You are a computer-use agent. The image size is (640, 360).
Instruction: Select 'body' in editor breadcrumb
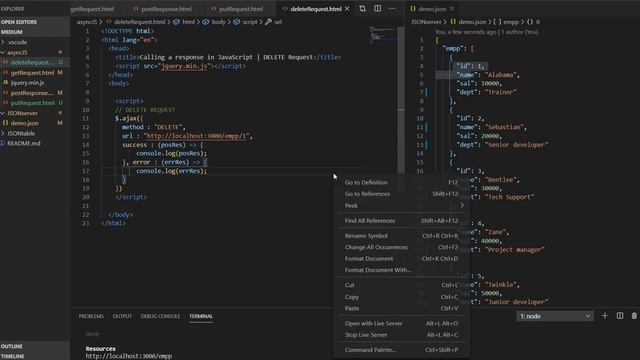tap(218, 22)
